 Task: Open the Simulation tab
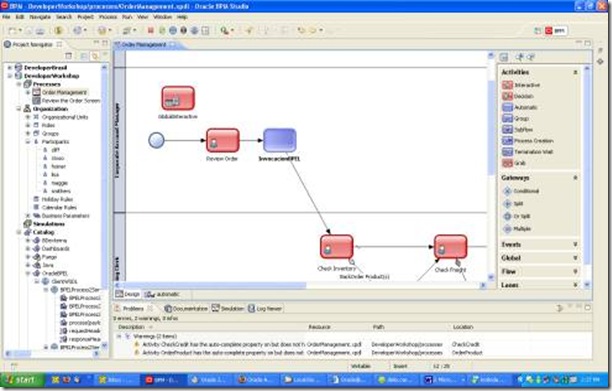[x=228, y=308]
